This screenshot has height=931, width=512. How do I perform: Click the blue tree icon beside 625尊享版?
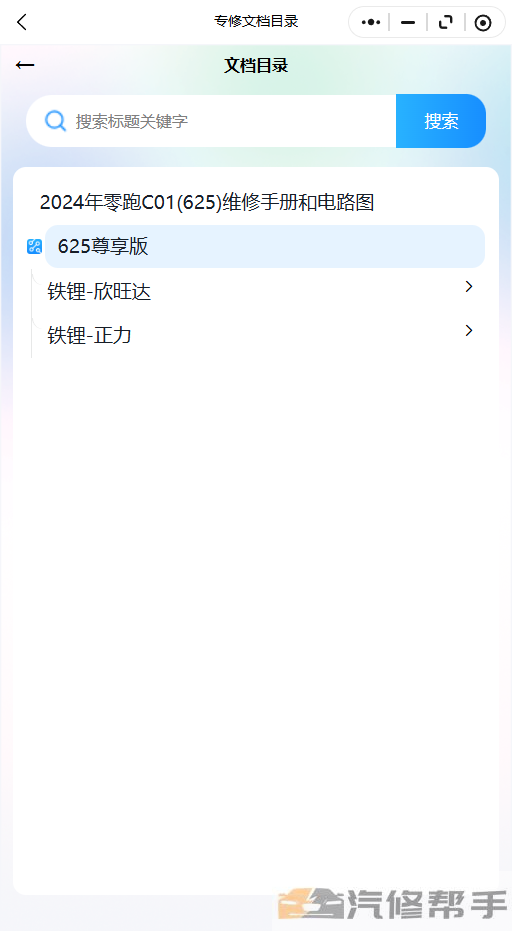(x=34, y=246)
